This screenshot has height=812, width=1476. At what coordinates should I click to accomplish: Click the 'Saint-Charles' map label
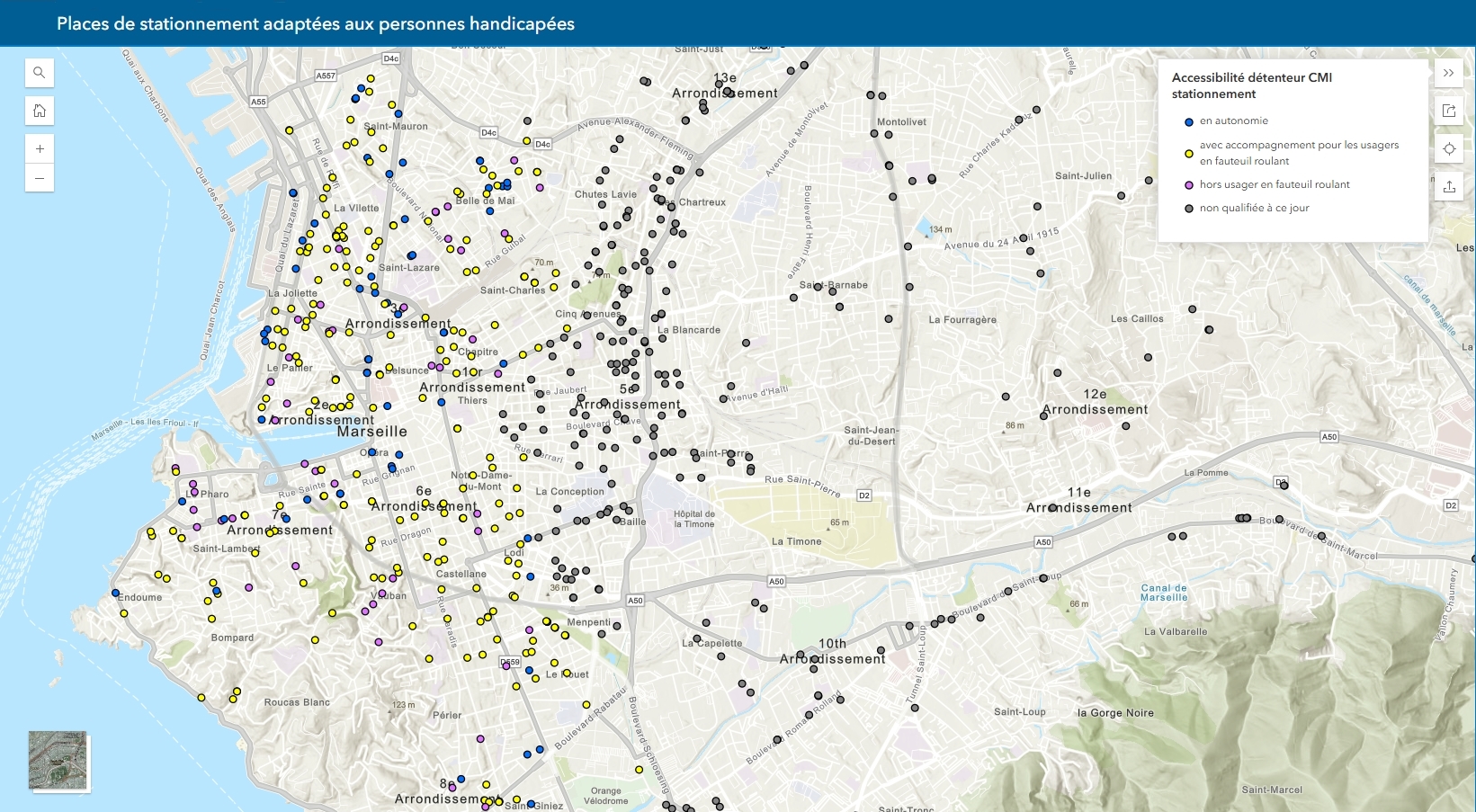coord(513,290)
